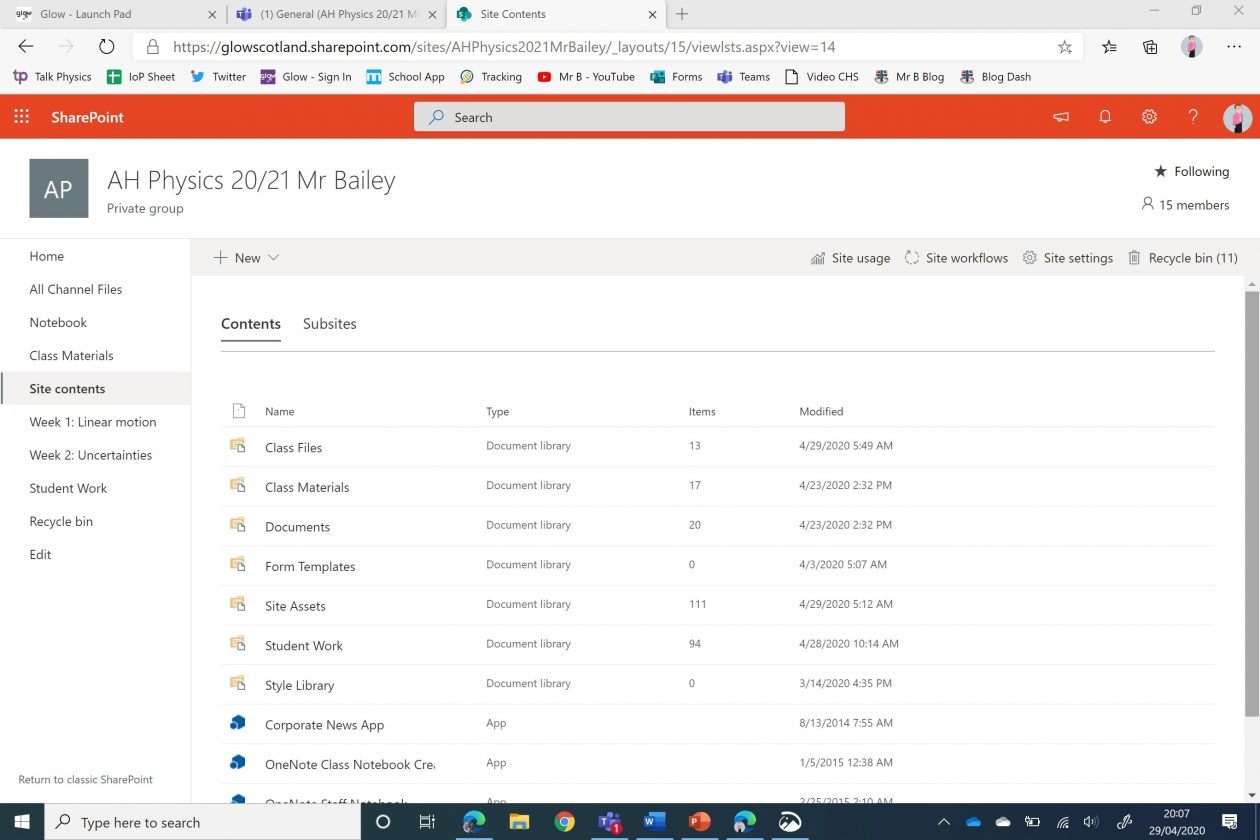The width and height of the screenshot is (1260, 840).
Task: Click Return to classic SharePoint link
Action: click(x=86, y=779)
